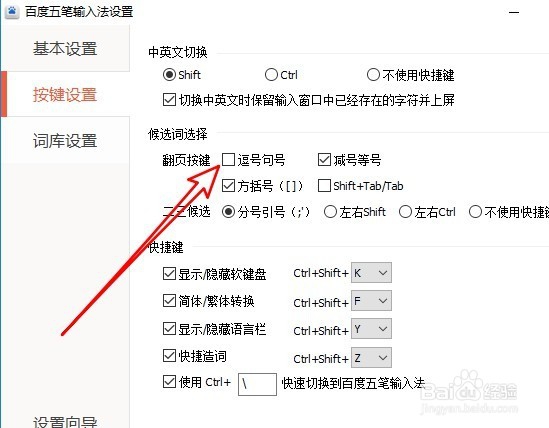The height and width of the screenshot is (428, 549).
Task: Expand the Y hotkey dropdown for language bar
Action: point(371,329)
